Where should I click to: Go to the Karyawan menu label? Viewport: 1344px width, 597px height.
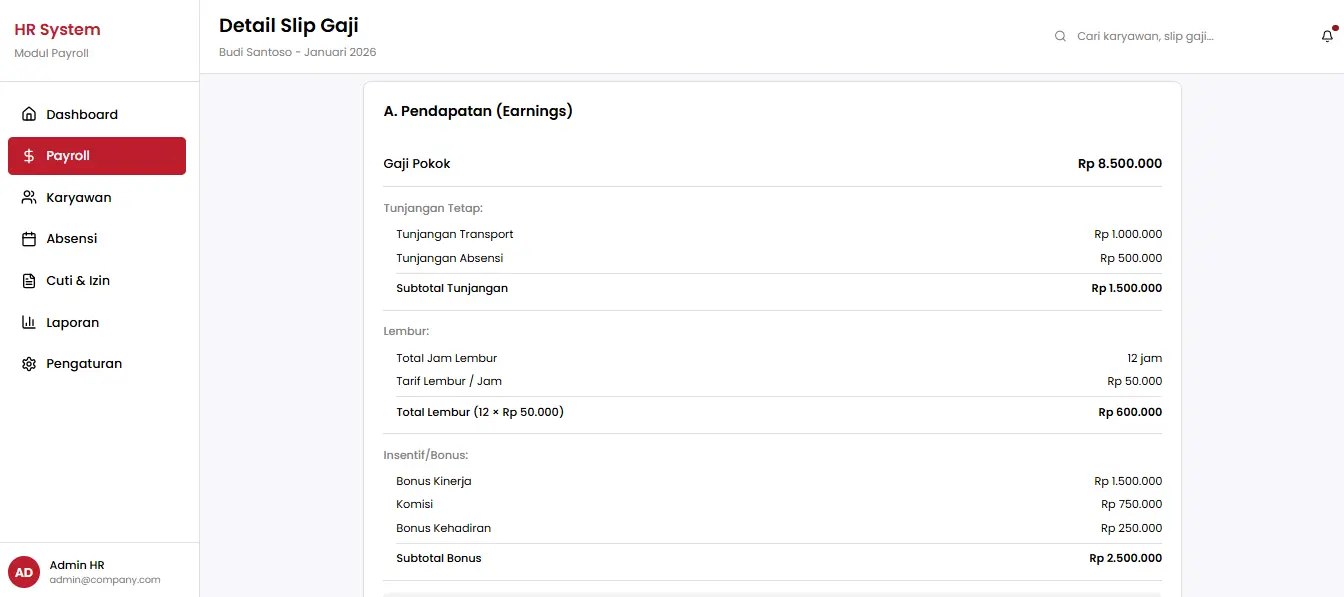pyautogui.click(x=79, y=198)
